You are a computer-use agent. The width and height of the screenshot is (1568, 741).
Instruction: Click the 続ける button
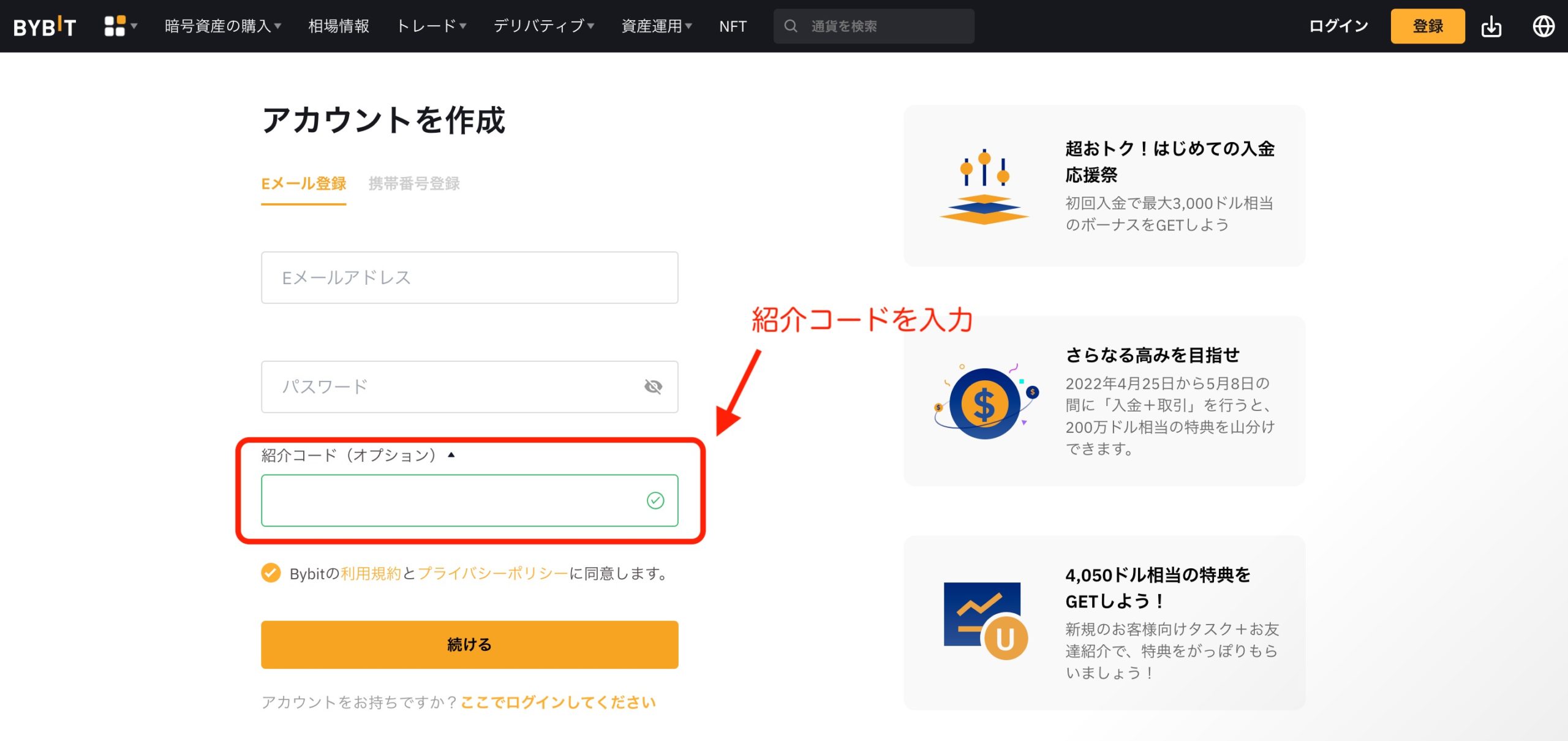coord(470,645)
